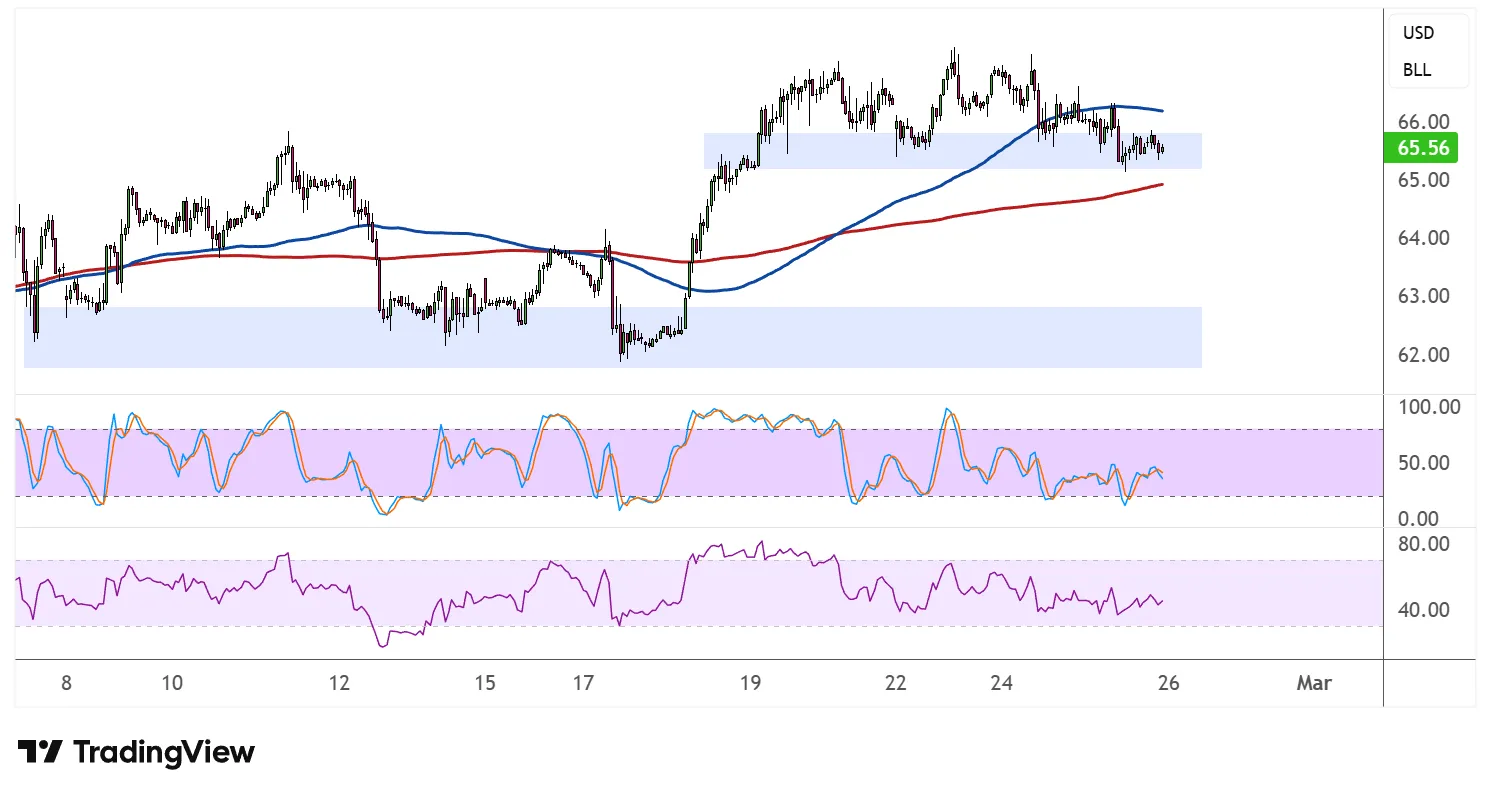Click the TradingView logo icon
The width and height of the screenshot is (1491, 797).
click(x=40, y=752)
